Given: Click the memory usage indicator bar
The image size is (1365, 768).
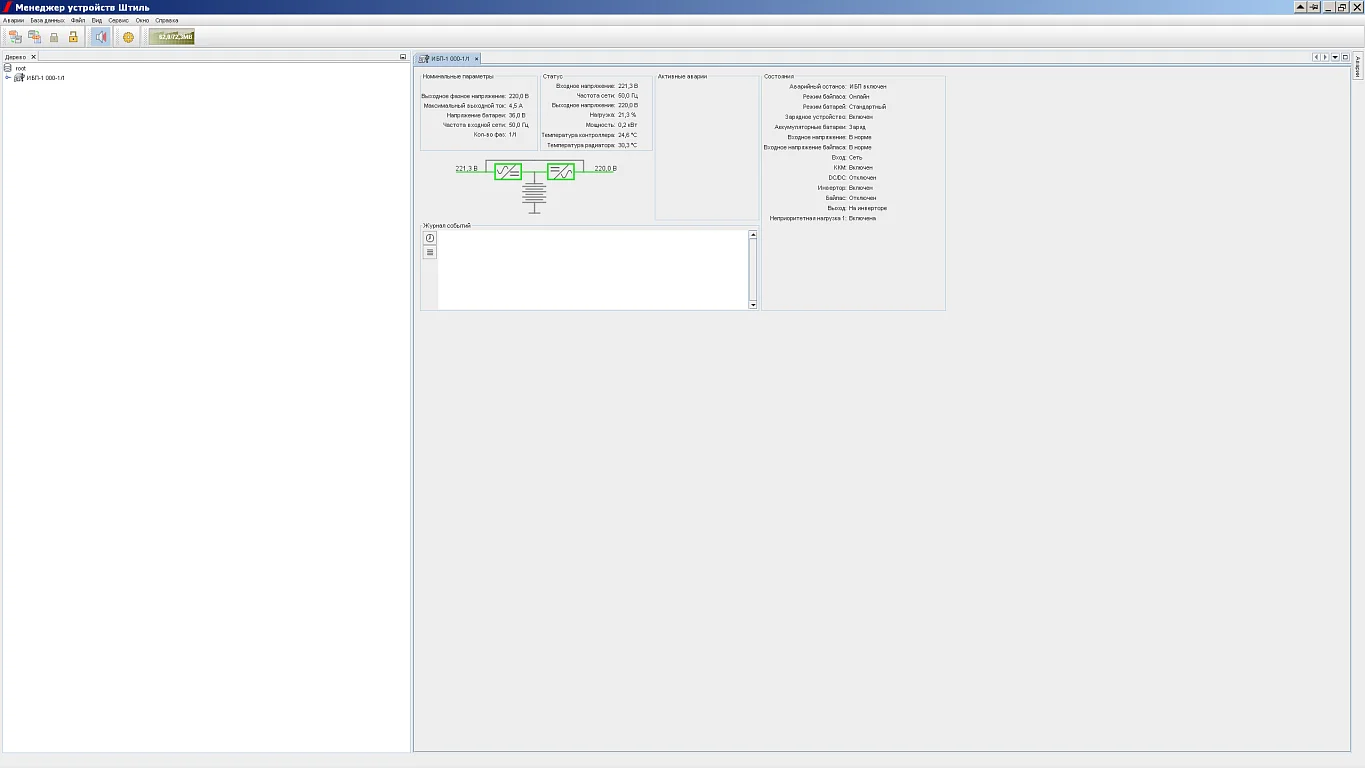Looking at the screenshot, I should [x=171, y=37].
